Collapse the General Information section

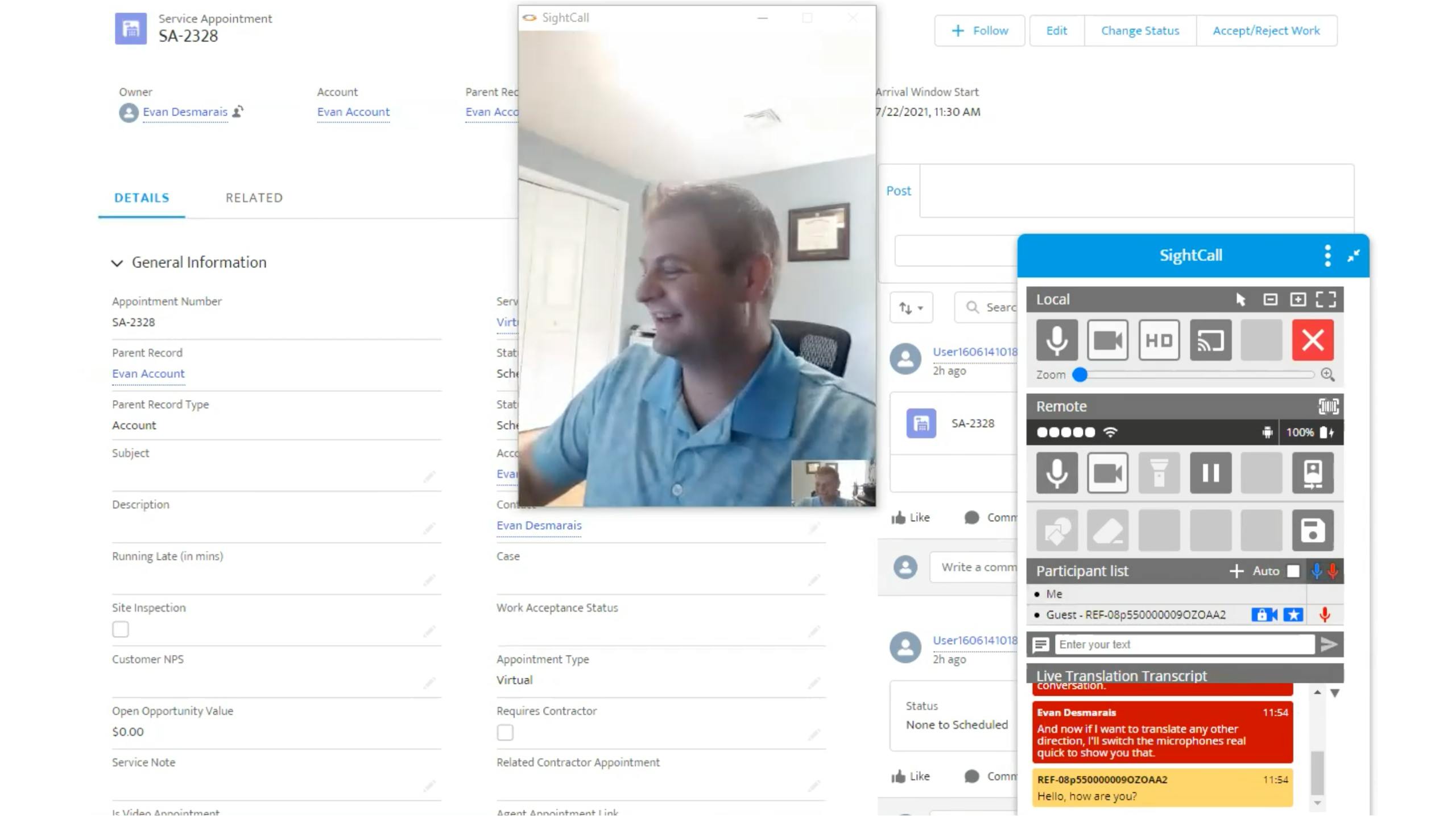point(117,263)
